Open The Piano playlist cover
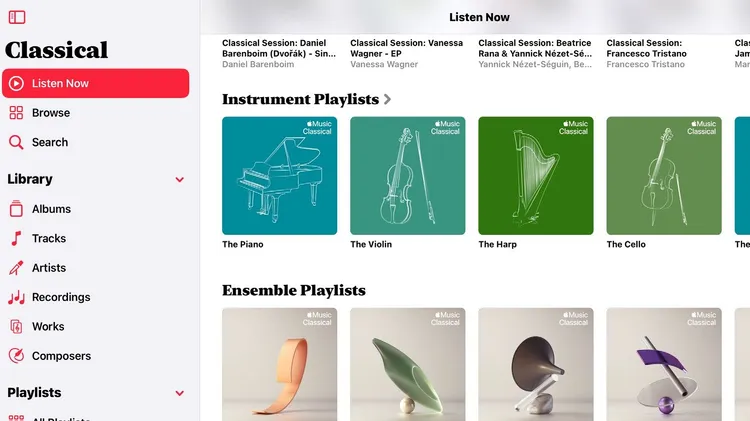 point(279,176)
